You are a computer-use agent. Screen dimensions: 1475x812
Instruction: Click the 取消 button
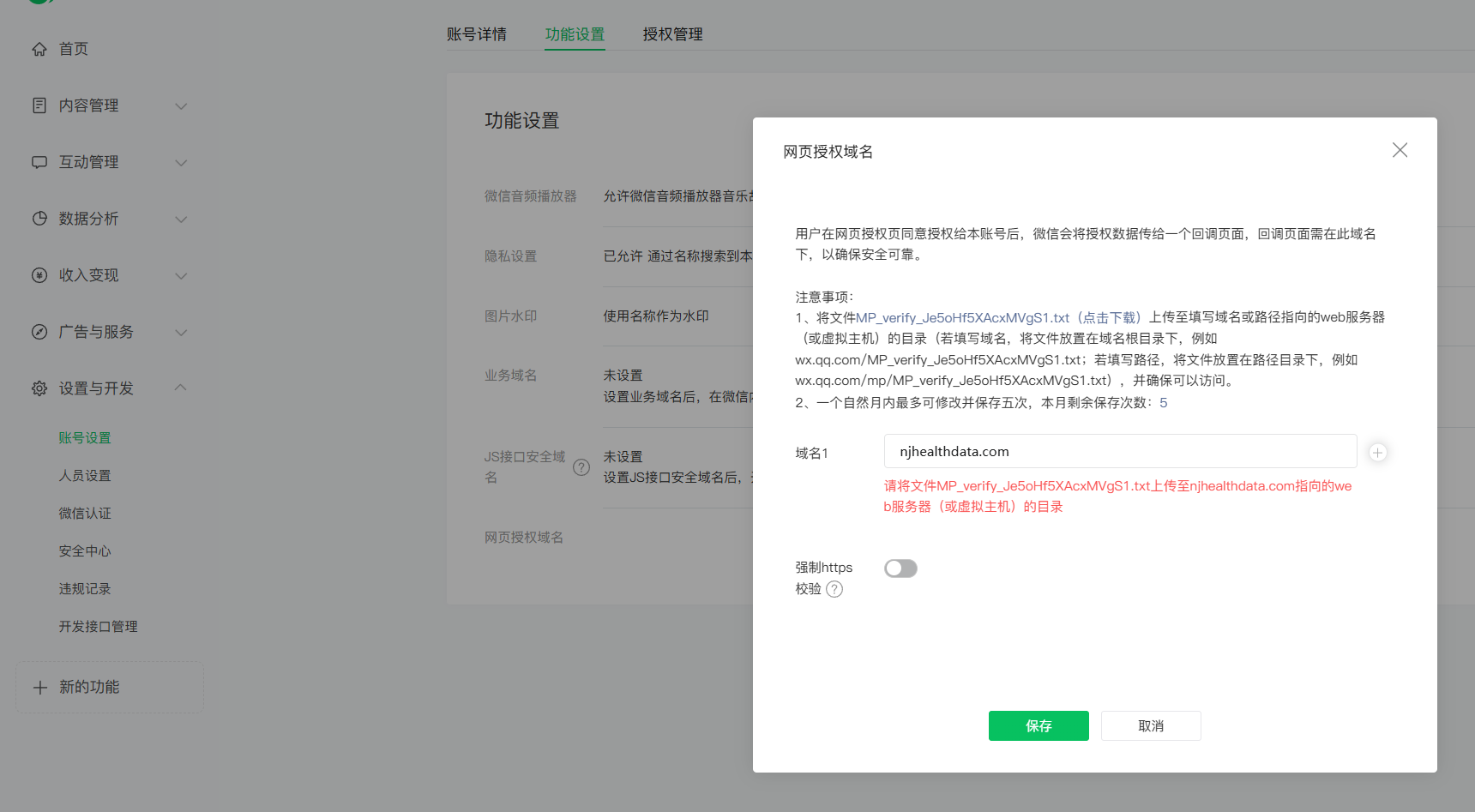[1151, 726]
